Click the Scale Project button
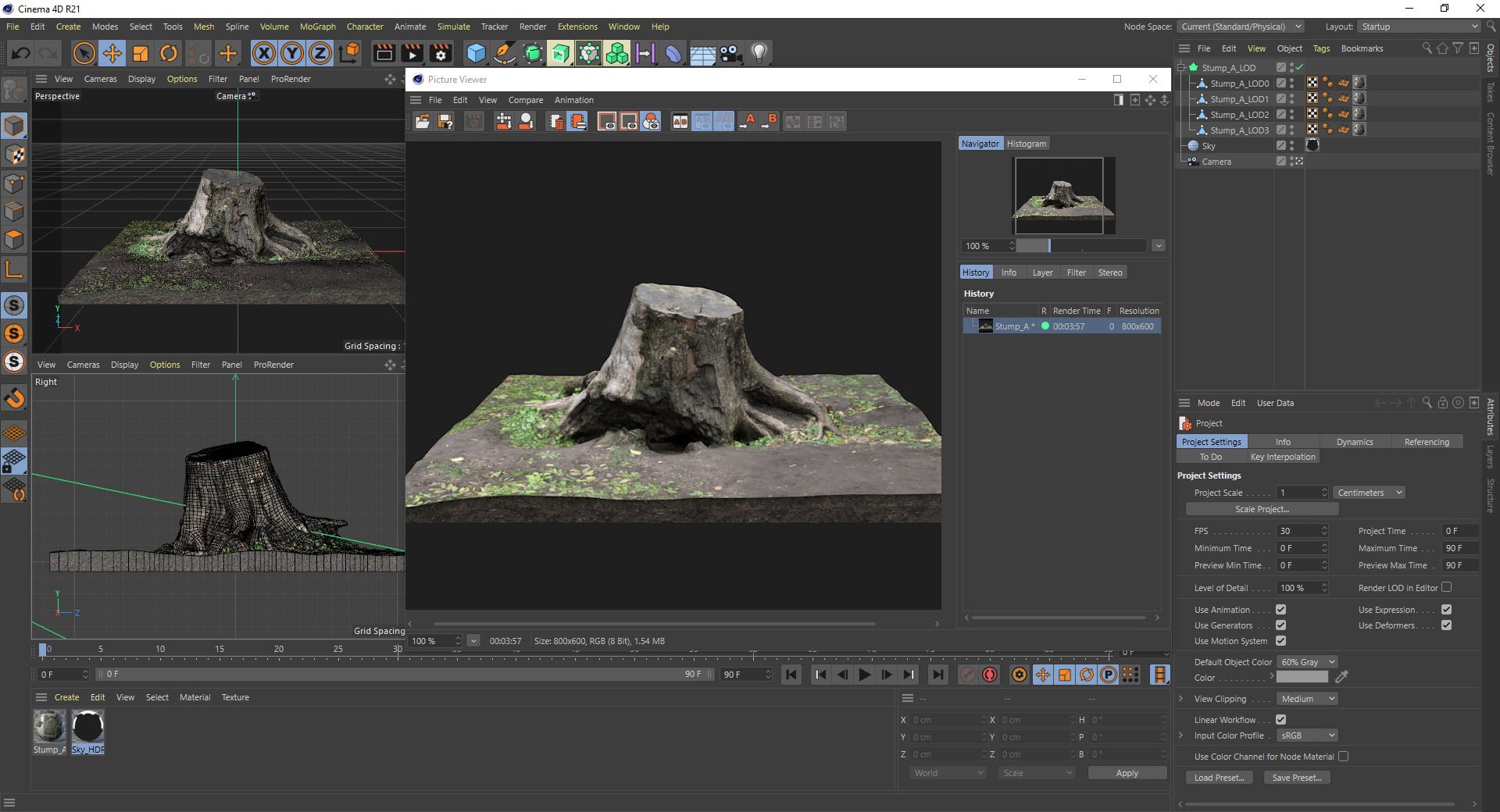This screenshot has width=1500, height=812. point(1262,509)
